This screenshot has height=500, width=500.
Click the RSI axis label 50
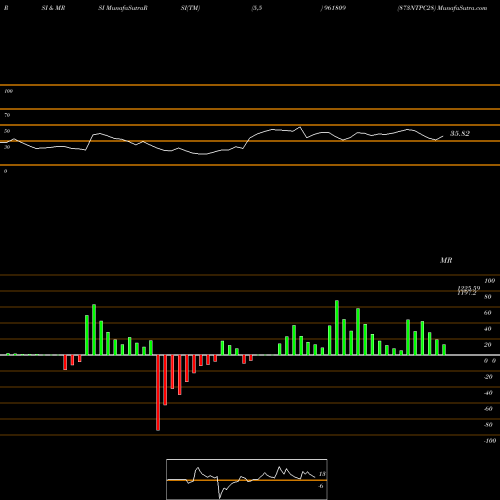pos(7,131)
